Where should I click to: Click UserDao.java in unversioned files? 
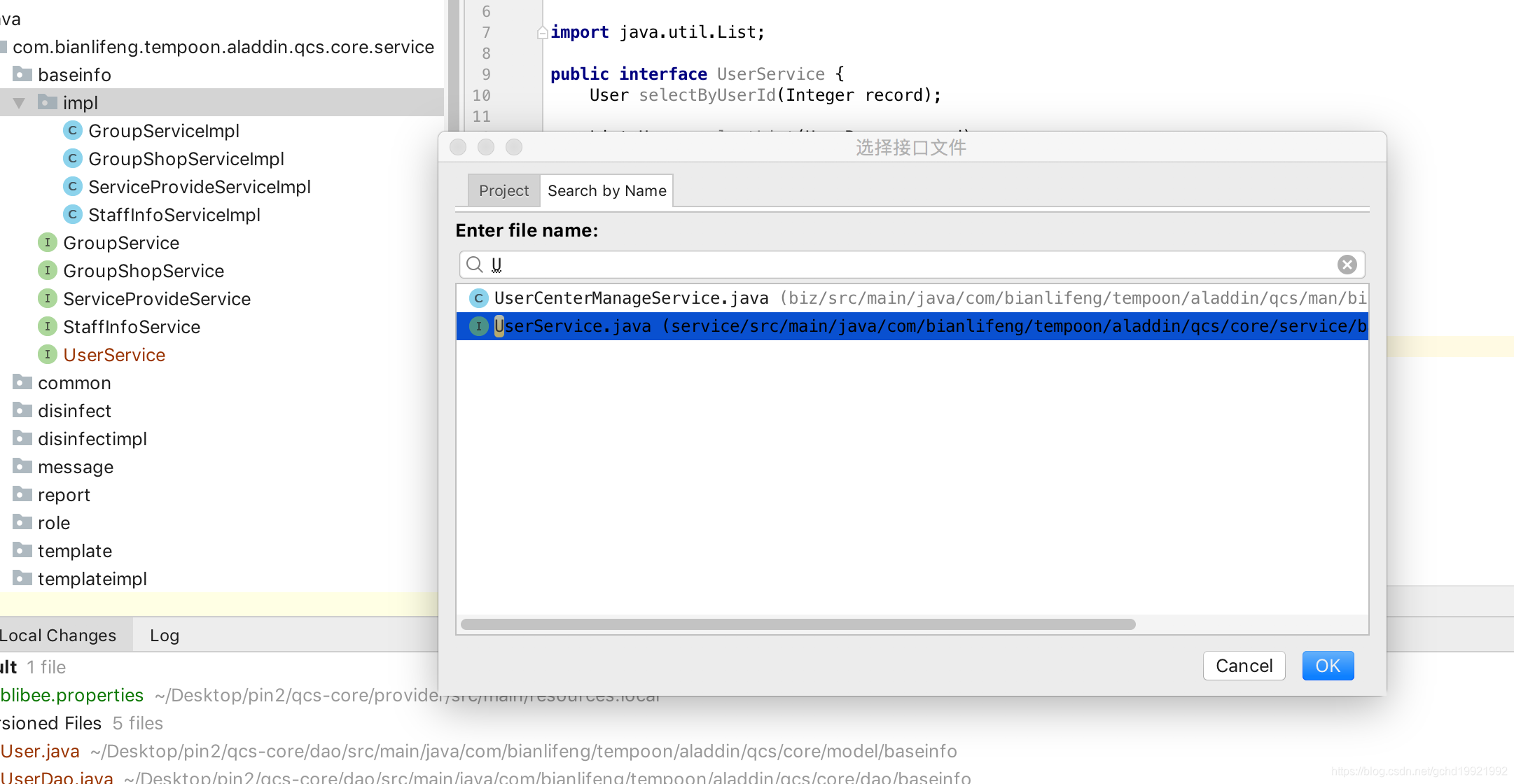[57, 777]
